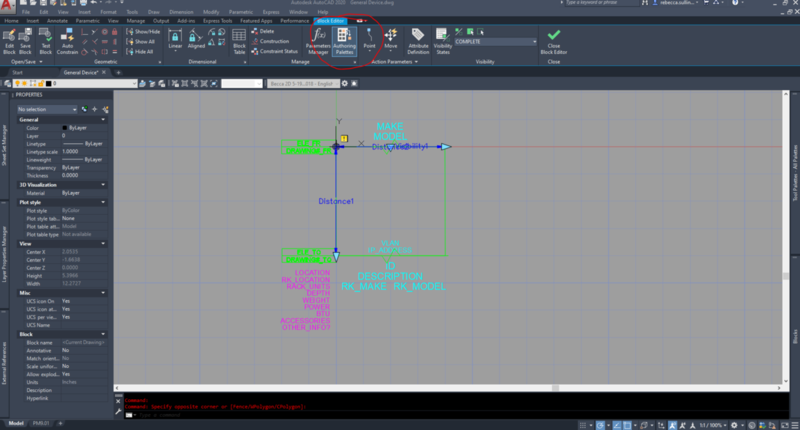Expand the Open/Save panel
The height and width of the screenshot is (430, 800).
pos(27,62)
